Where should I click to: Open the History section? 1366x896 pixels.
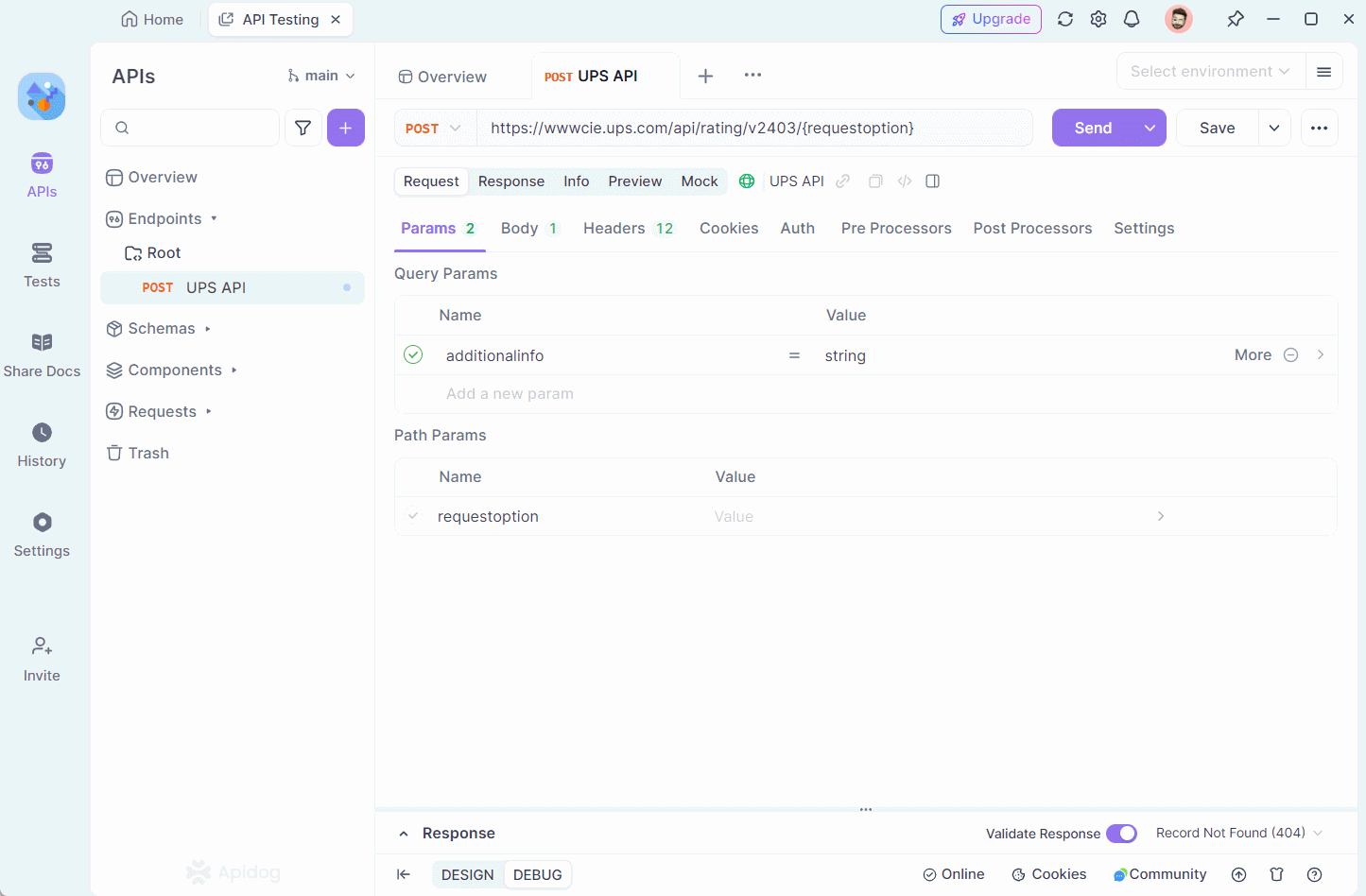point(42,445)
